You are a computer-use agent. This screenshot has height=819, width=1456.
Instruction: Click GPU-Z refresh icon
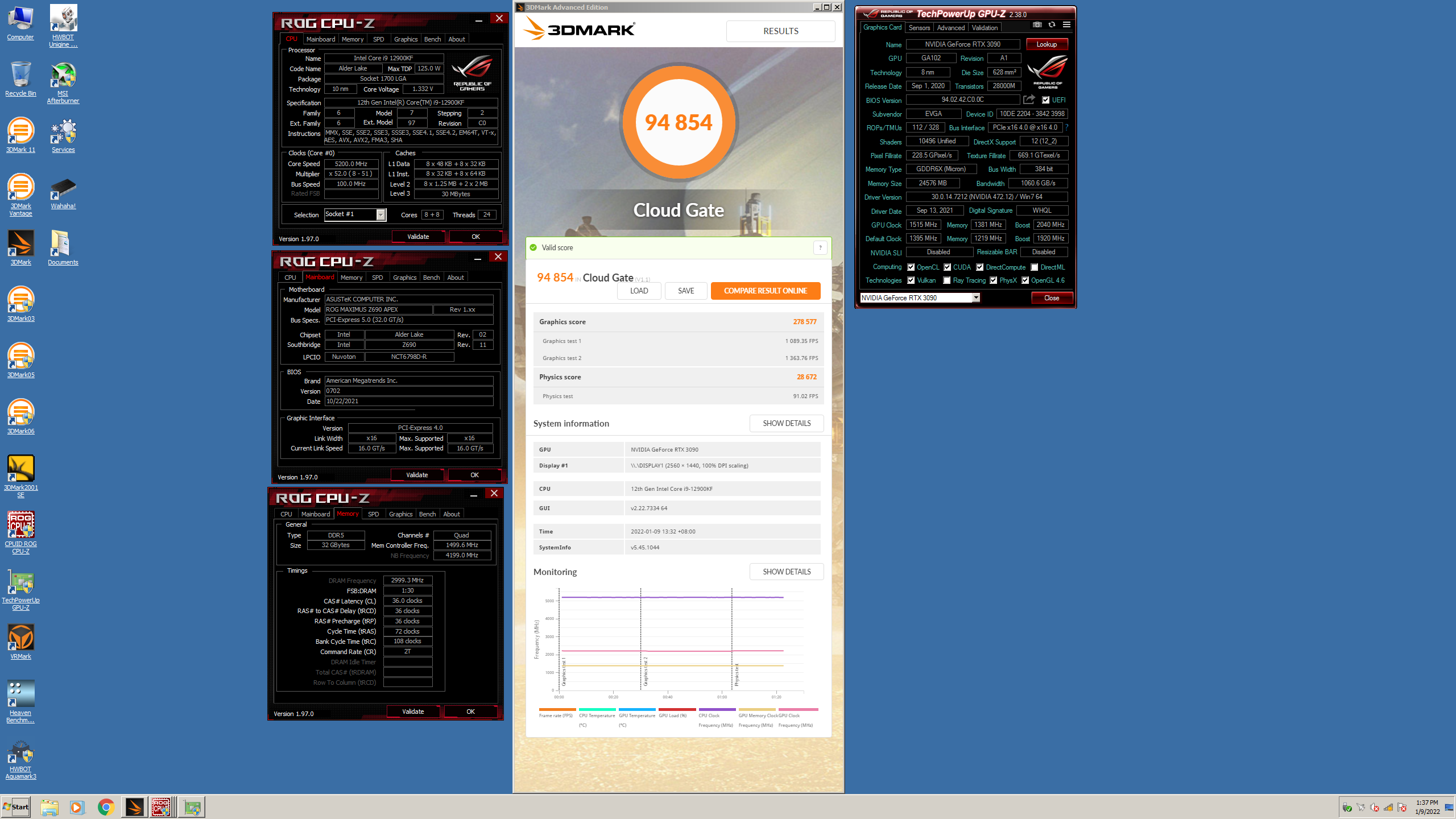coord(1052,24)
